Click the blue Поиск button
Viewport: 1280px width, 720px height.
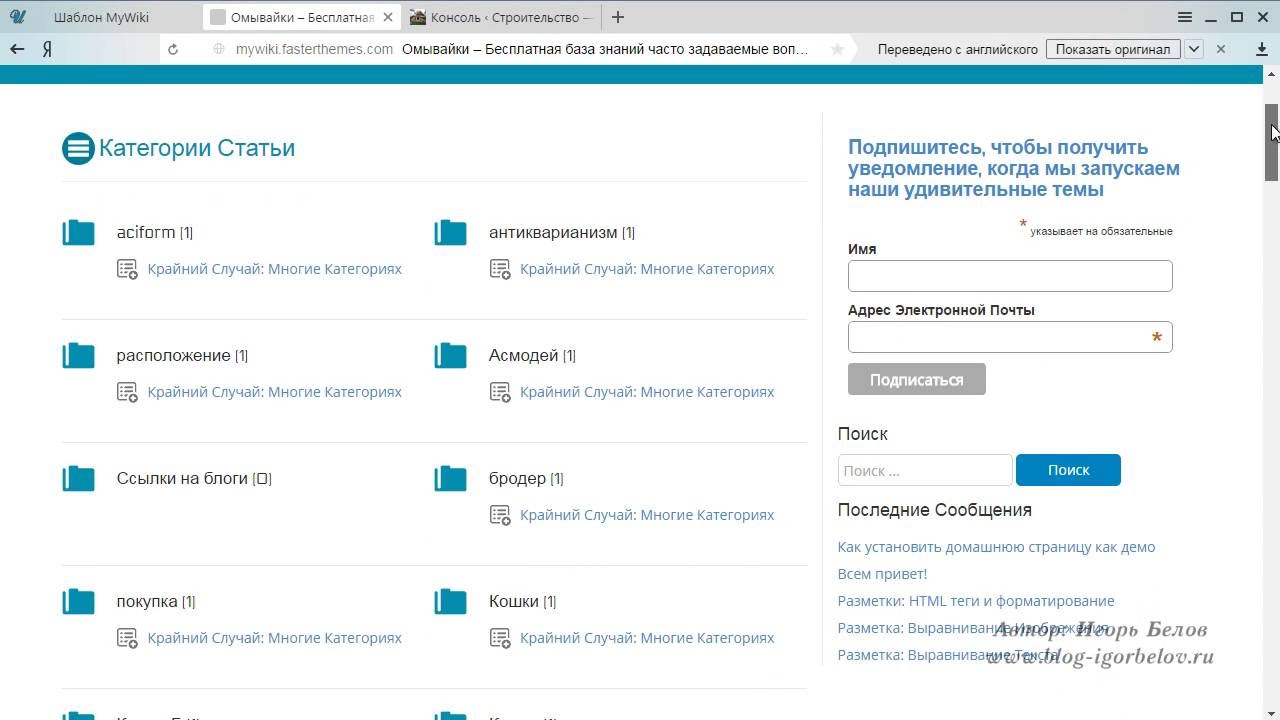(1068, 470)
